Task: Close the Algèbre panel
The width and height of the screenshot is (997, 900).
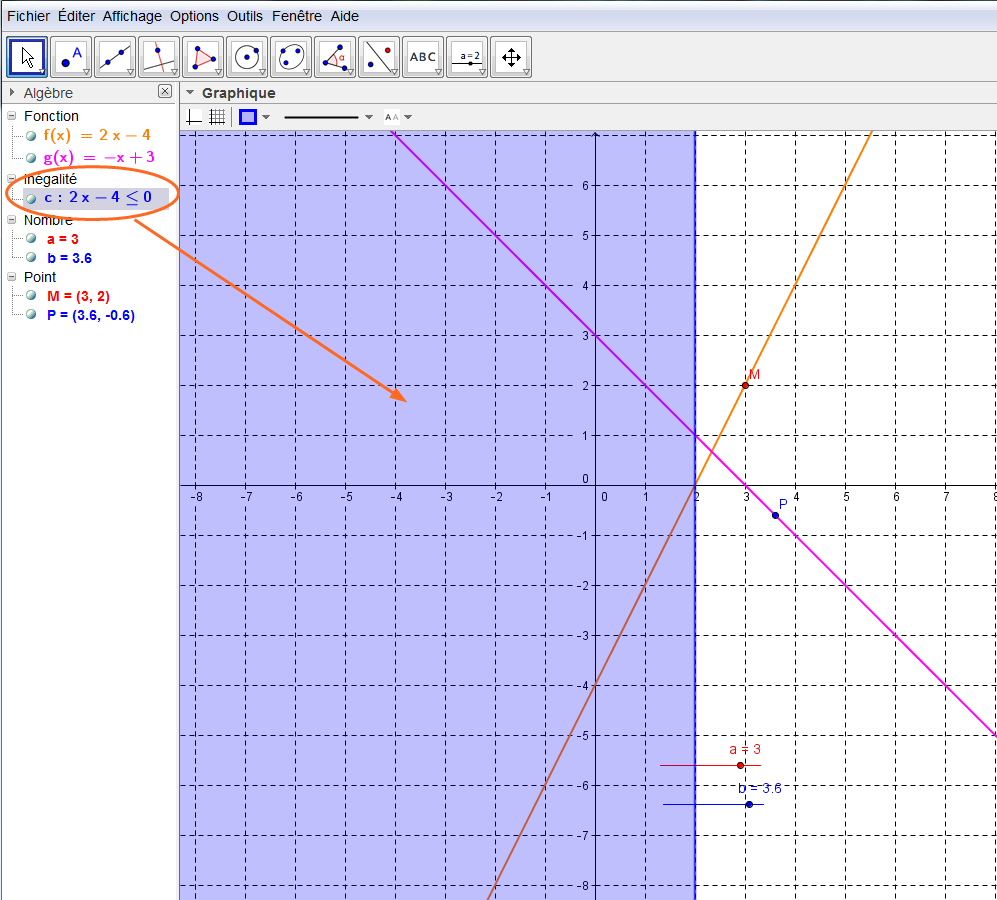Action: pos(165,92)
